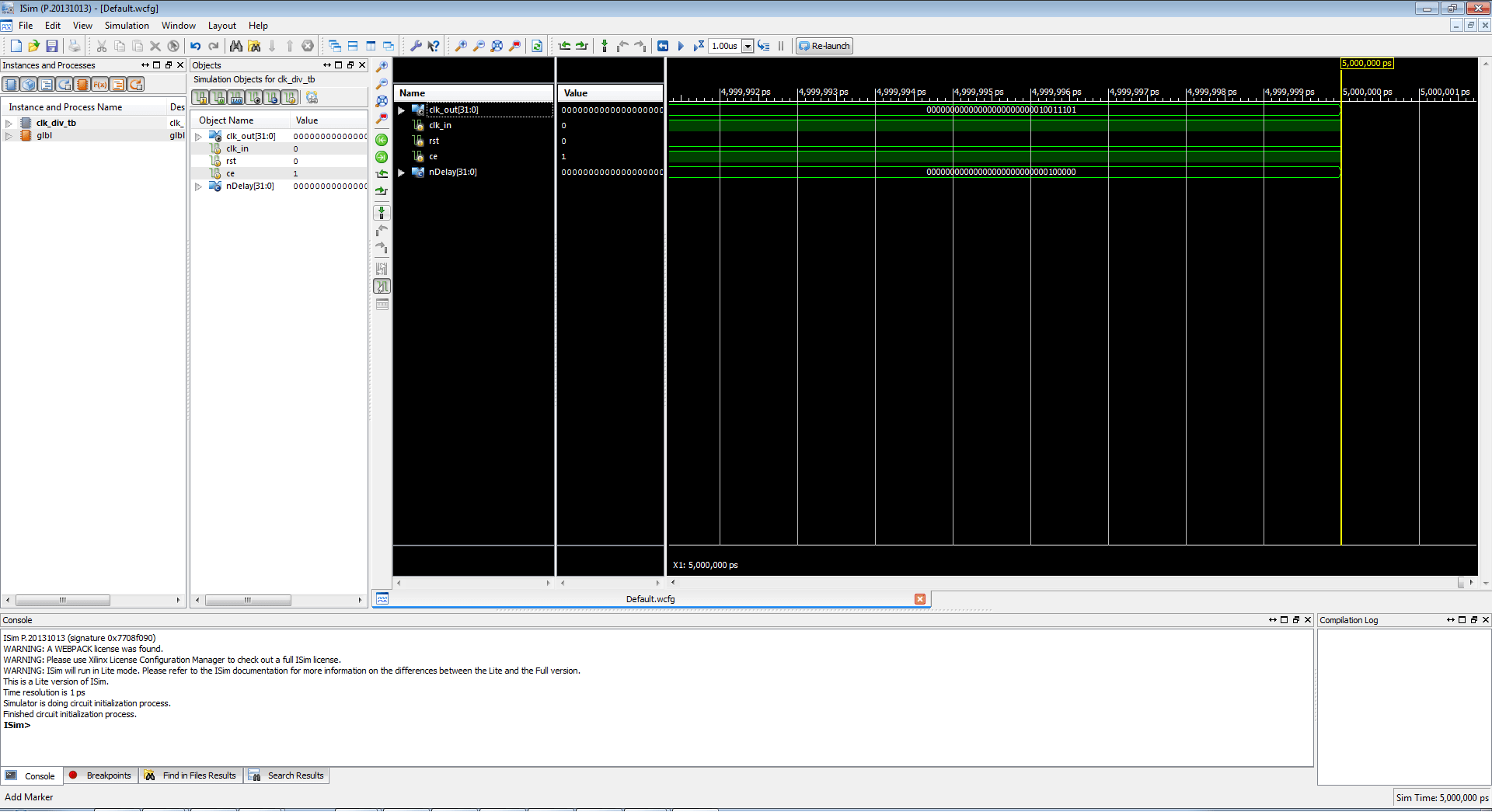Viewport: 1492px width, 812px height.
Task: Switch to Find in Files Results tab
Action: coord(191,775)
